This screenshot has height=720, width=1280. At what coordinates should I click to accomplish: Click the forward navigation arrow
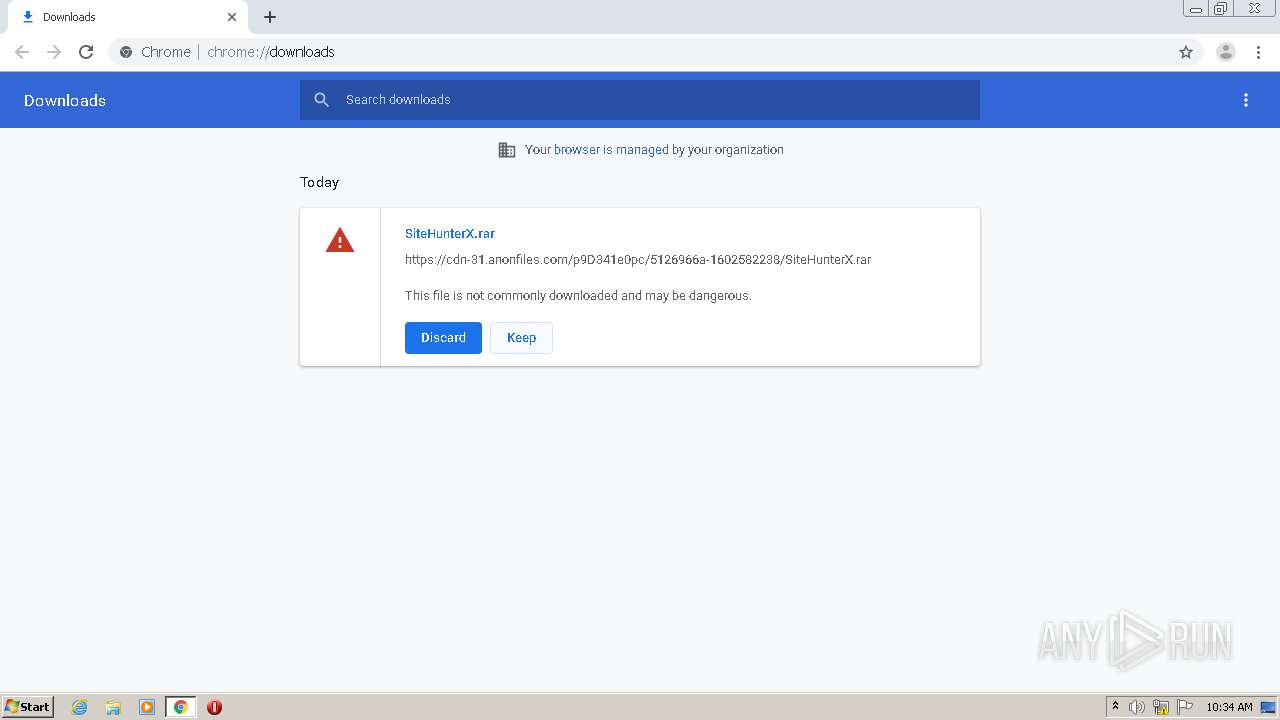click(54, 52)
